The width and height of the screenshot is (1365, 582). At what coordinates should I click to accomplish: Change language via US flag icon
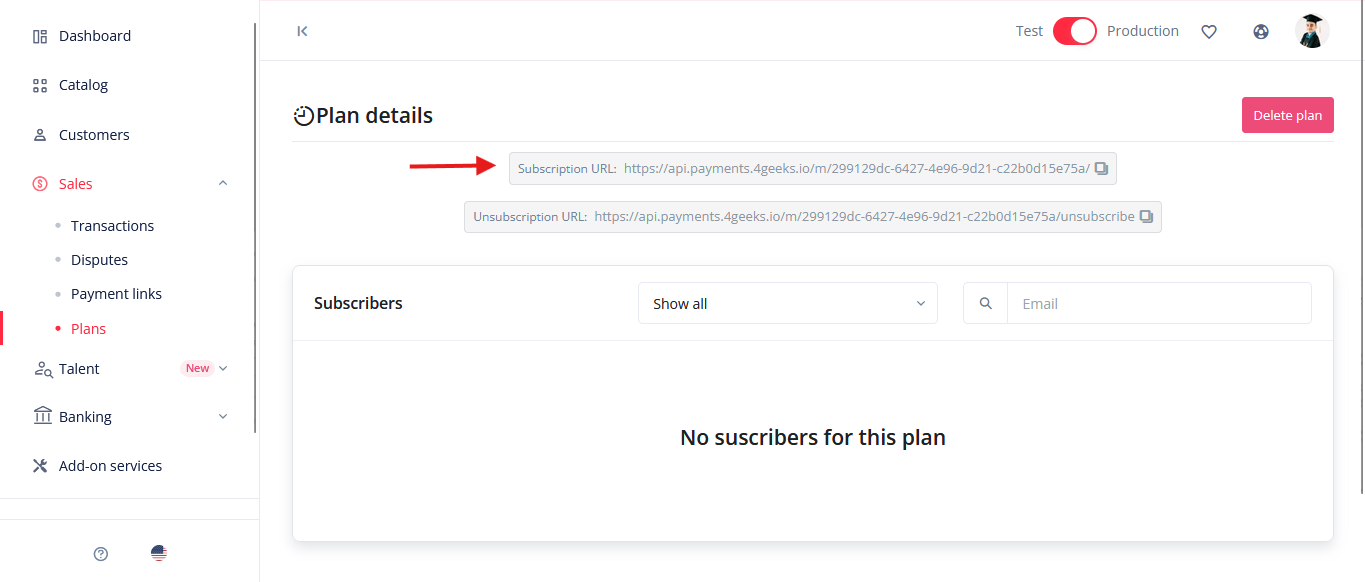pyautogui.click(x=159, y=553)
